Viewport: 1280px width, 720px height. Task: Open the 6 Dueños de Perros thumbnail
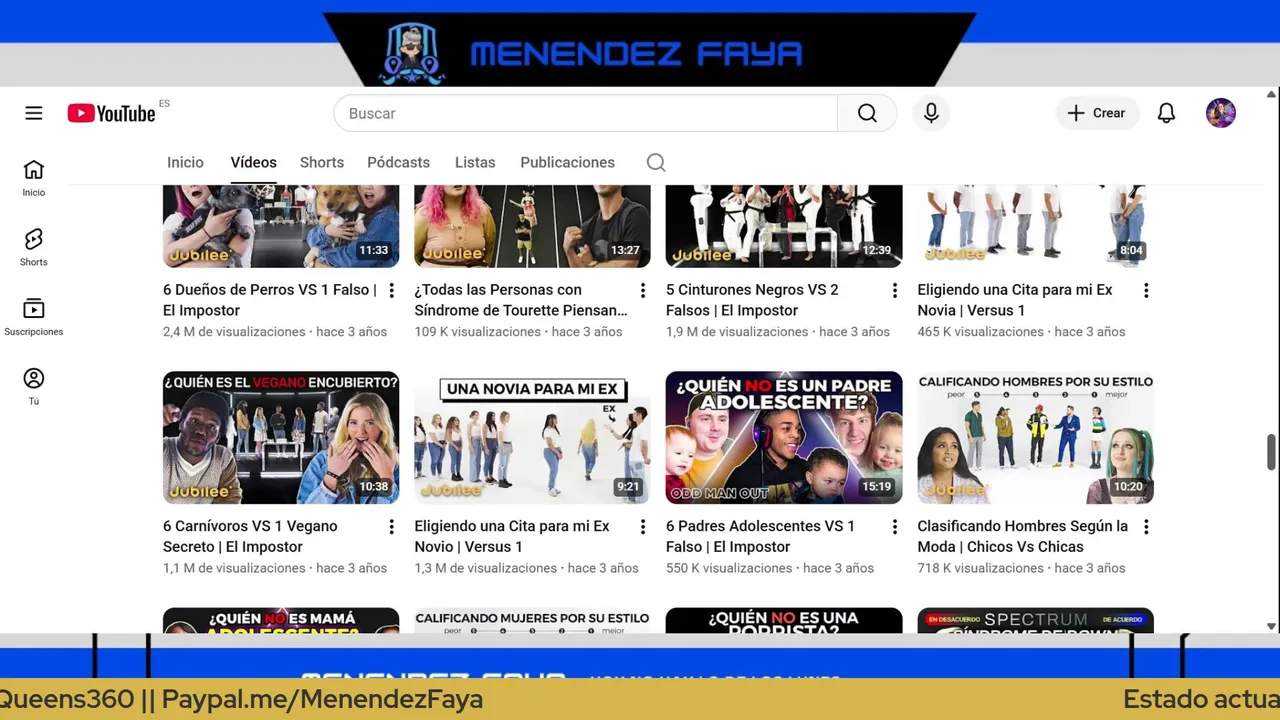pos(281,226)
